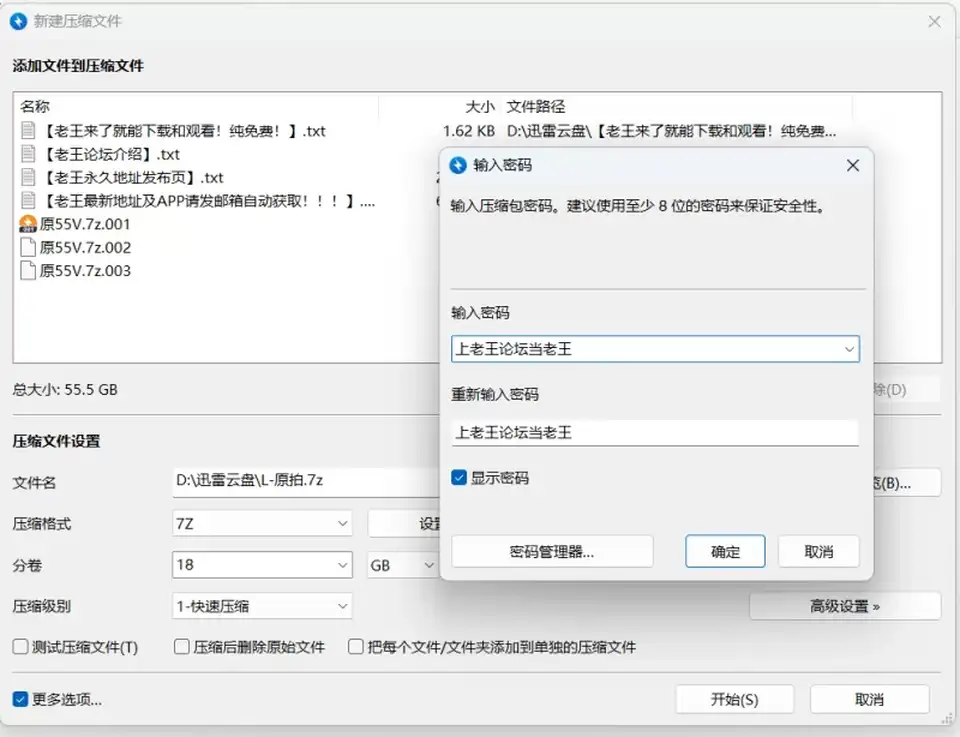Image resolution: width=960 pixels, height=737 pixels.
Task: Click 取消 next to the 开始(S) button
Action: (869, 699)
